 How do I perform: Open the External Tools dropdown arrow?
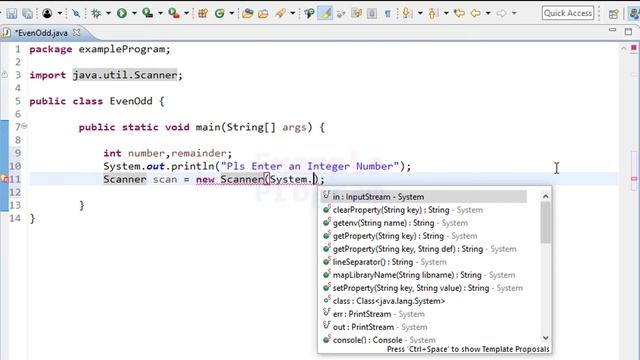pyautogui.click(x=187, y=13)
